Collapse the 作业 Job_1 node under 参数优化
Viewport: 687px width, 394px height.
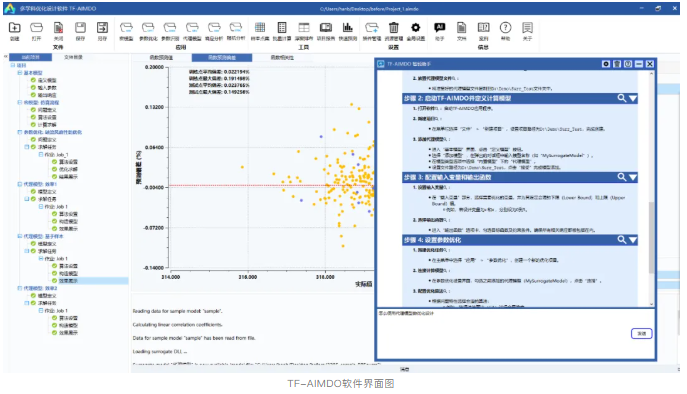point(41,155)
